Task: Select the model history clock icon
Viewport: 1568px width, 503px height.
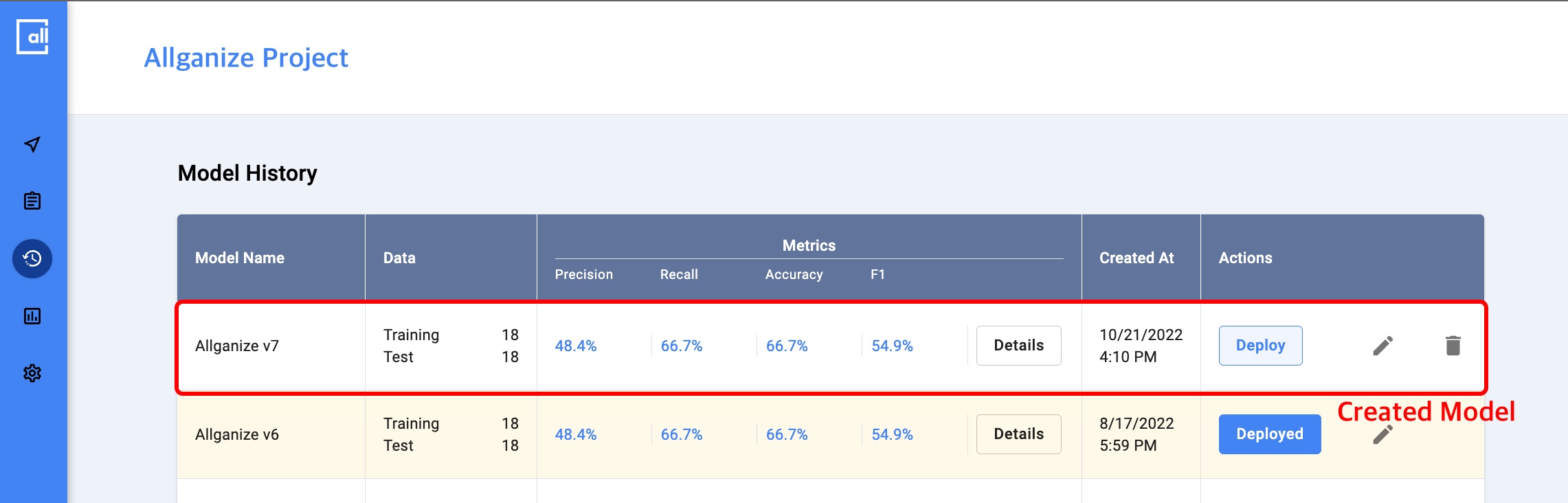Action: [32, 259]
